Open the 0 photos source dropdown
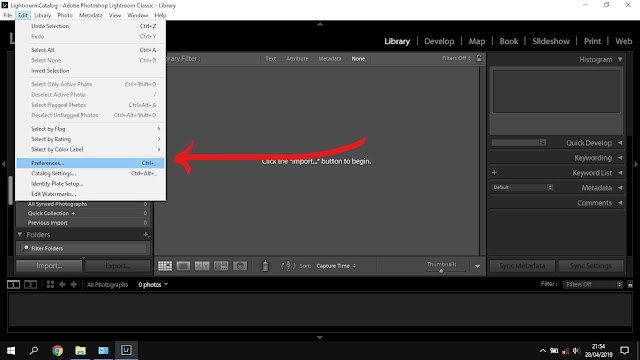640x360 pixels. [153, 284]
